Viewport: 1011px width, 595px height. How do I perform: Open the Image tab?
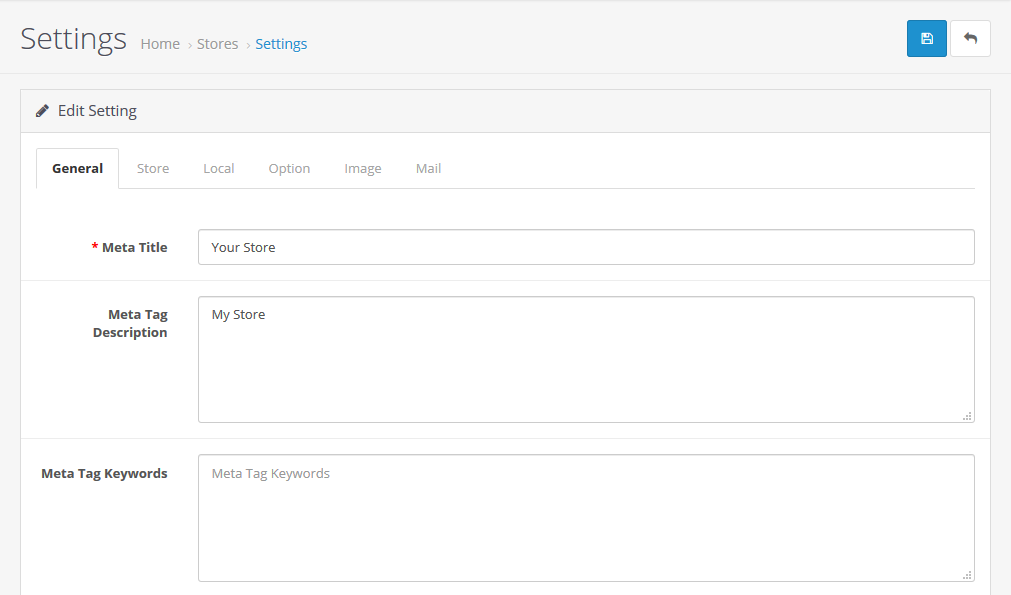(363, 168)
